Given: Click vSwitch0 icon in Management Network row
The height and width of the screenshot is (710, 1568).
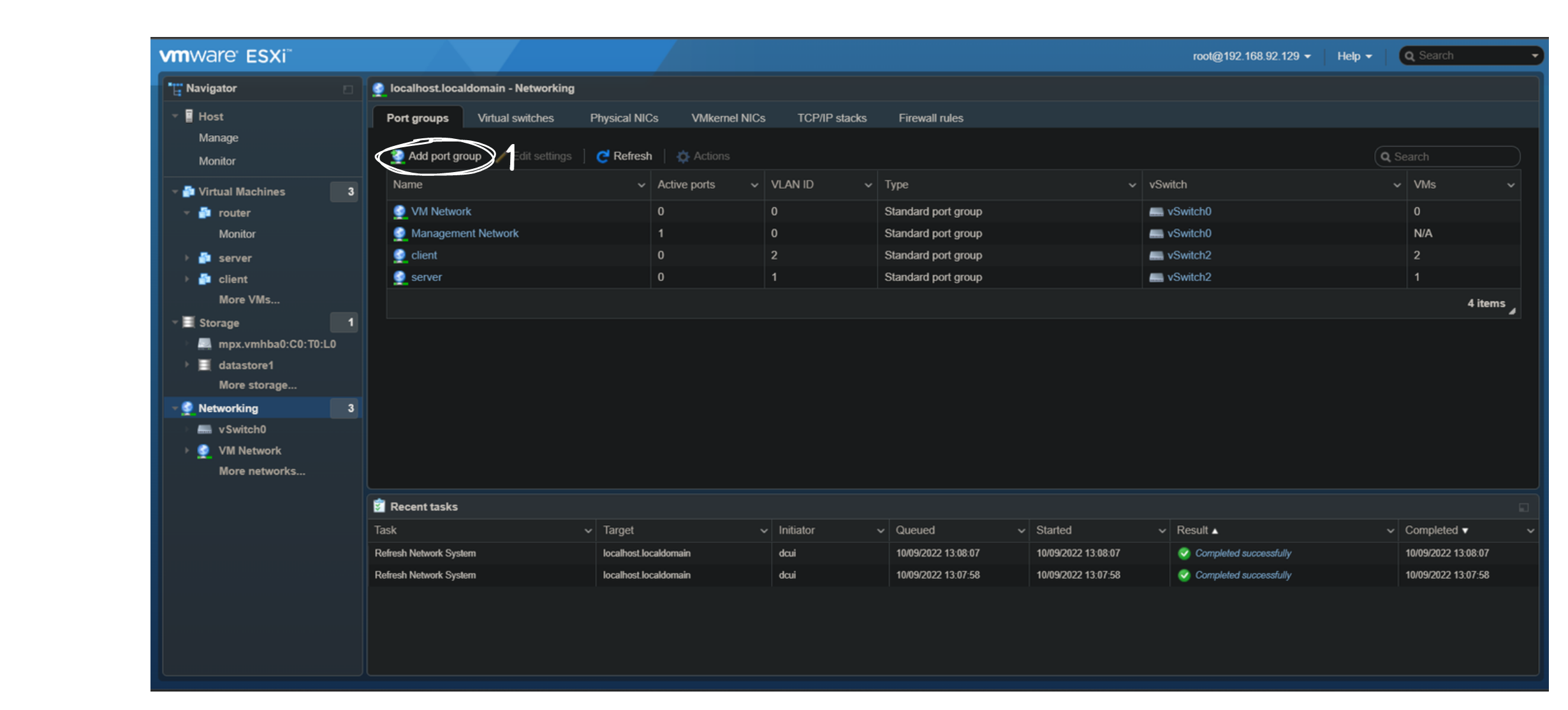Looking at the screenshot, I should pyautogui.click(x=1156, y=233).
